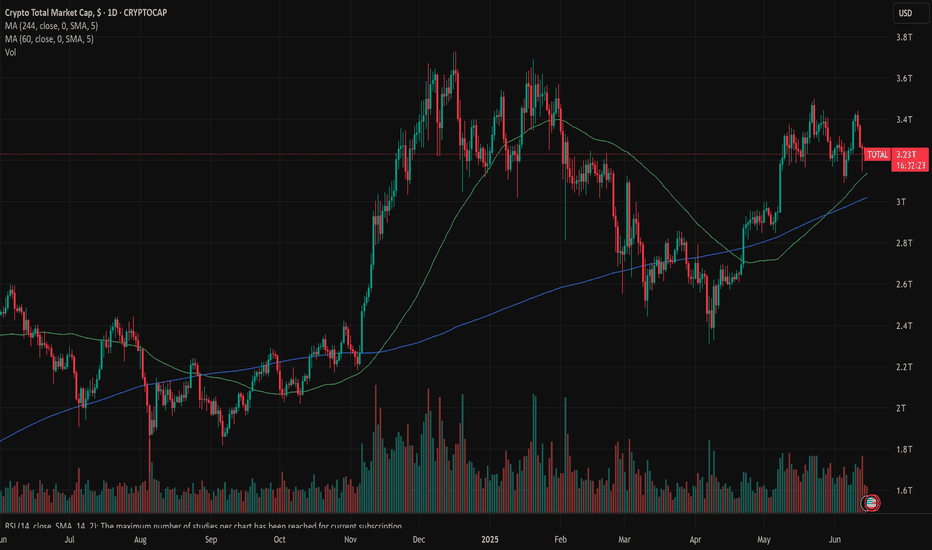Click the 2025 label on time axis
The height and width of the screenshot is (550, 932).
click(490, 540)
